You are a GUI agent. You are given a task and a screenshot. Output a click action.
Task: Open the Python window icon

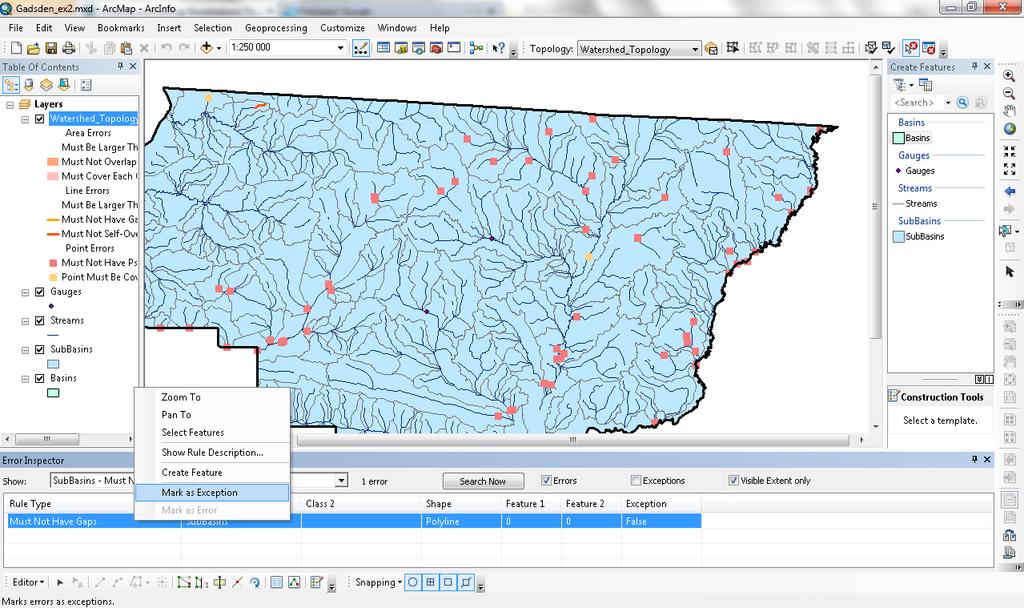(454, 48)
